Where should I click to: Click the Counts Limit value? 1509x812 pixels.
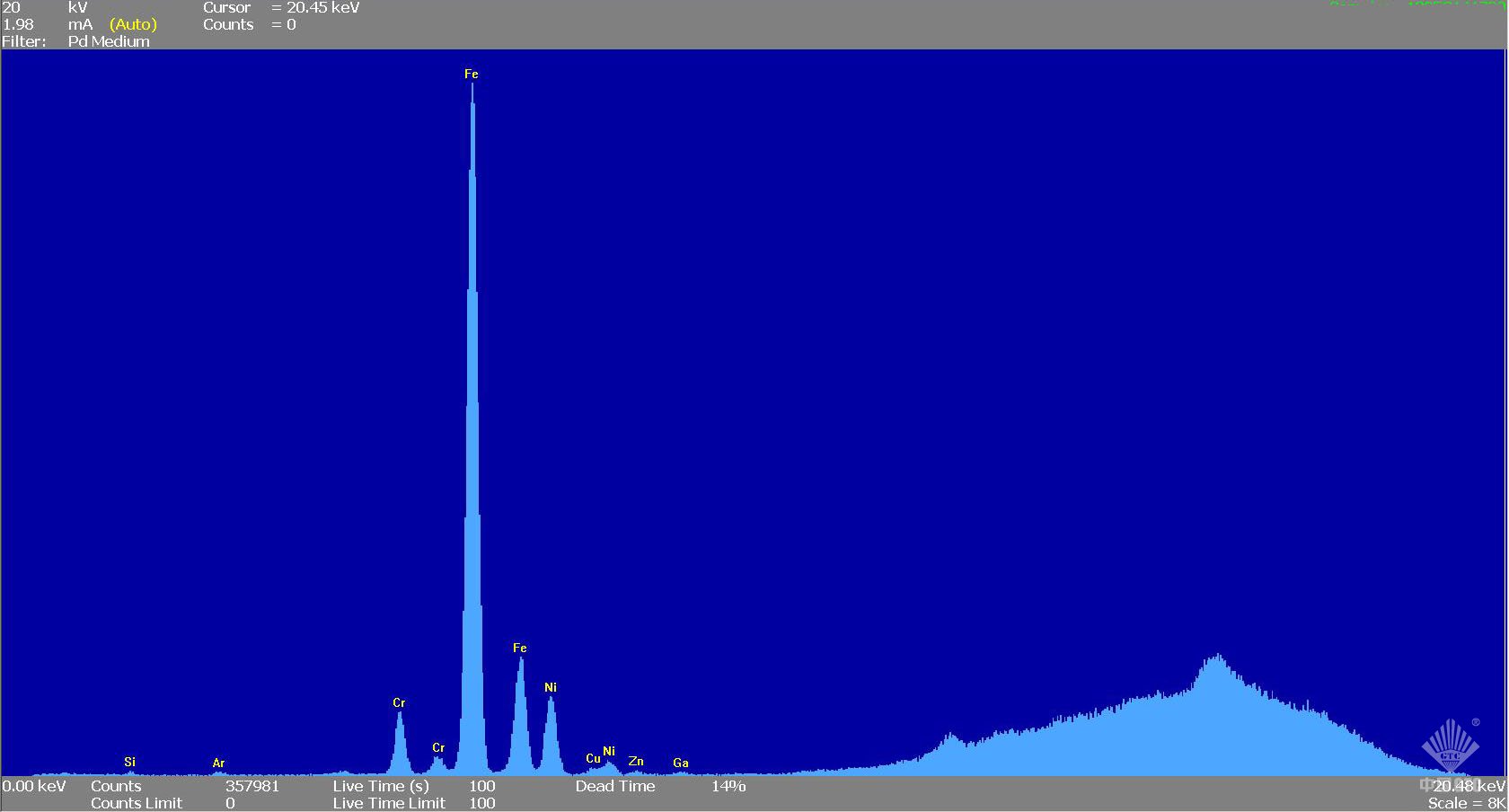230,803
